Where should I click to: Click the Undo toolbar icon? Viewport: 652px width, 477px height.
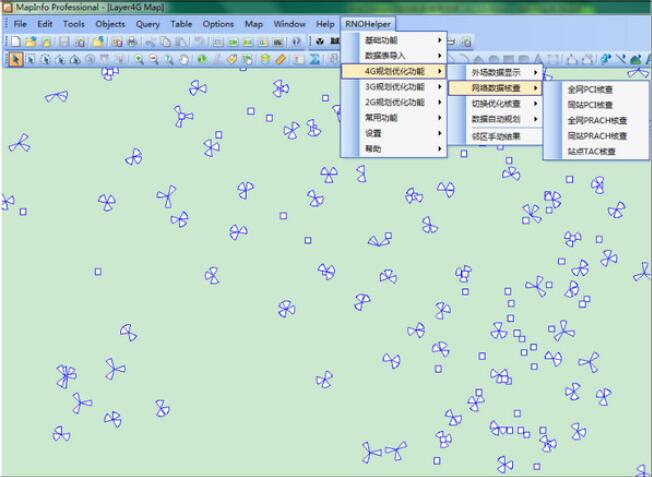(x=199, y=42)
